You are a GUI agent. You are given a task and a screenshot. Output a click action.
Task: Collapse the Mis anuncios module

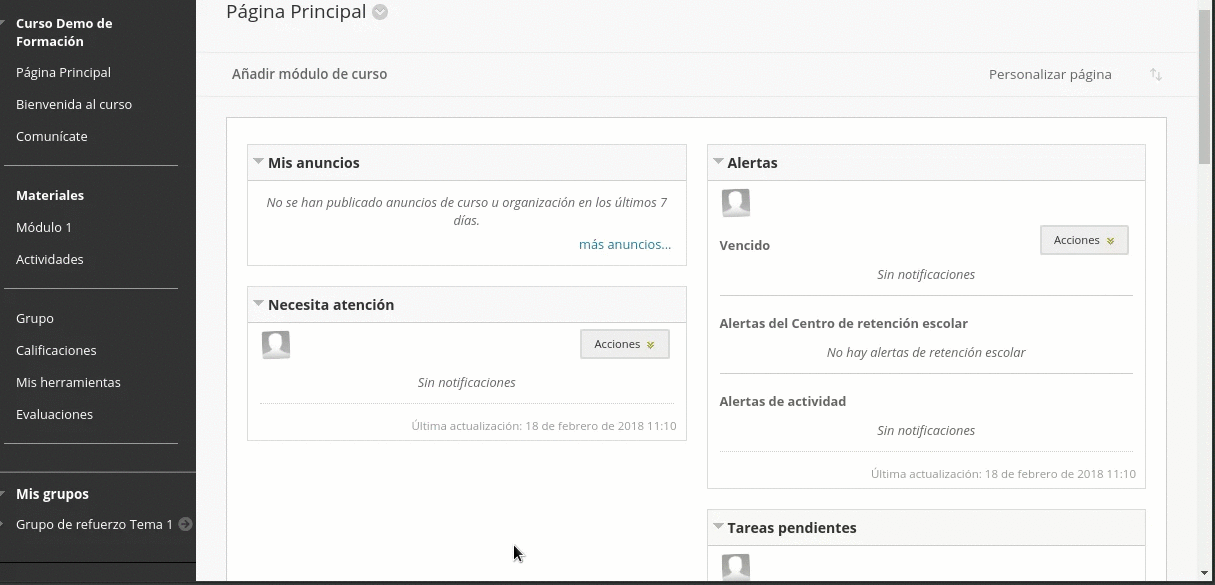point(258,162)
